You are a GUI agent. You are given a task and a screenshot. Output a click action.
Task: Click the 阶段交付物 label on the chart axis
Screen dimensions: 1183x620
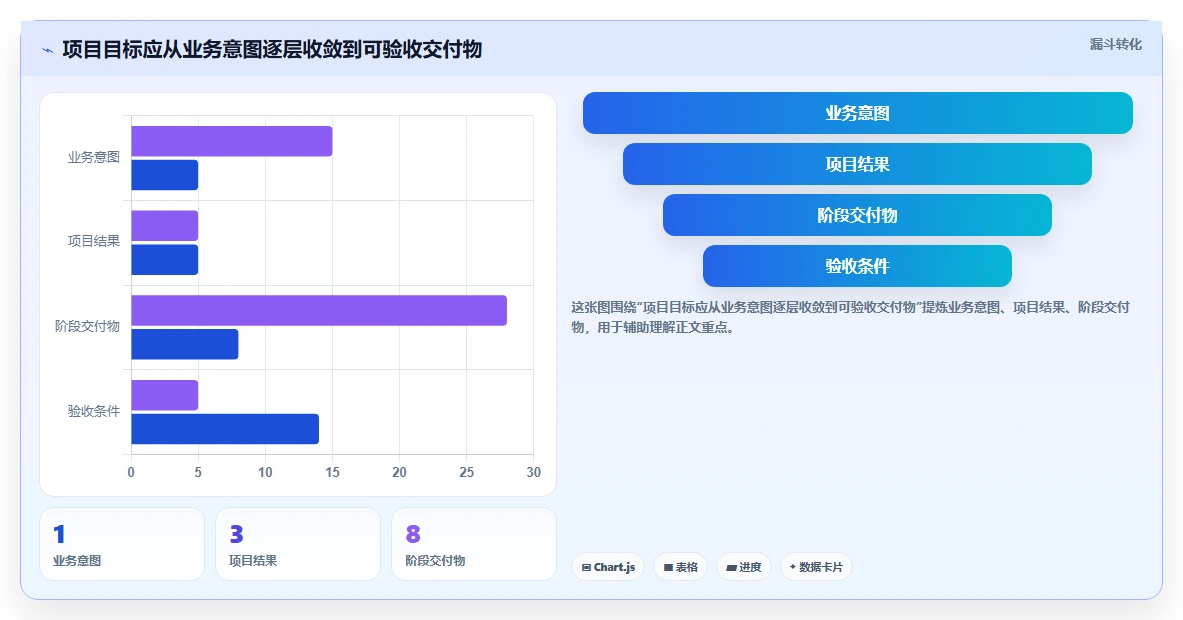coord(88,326)
